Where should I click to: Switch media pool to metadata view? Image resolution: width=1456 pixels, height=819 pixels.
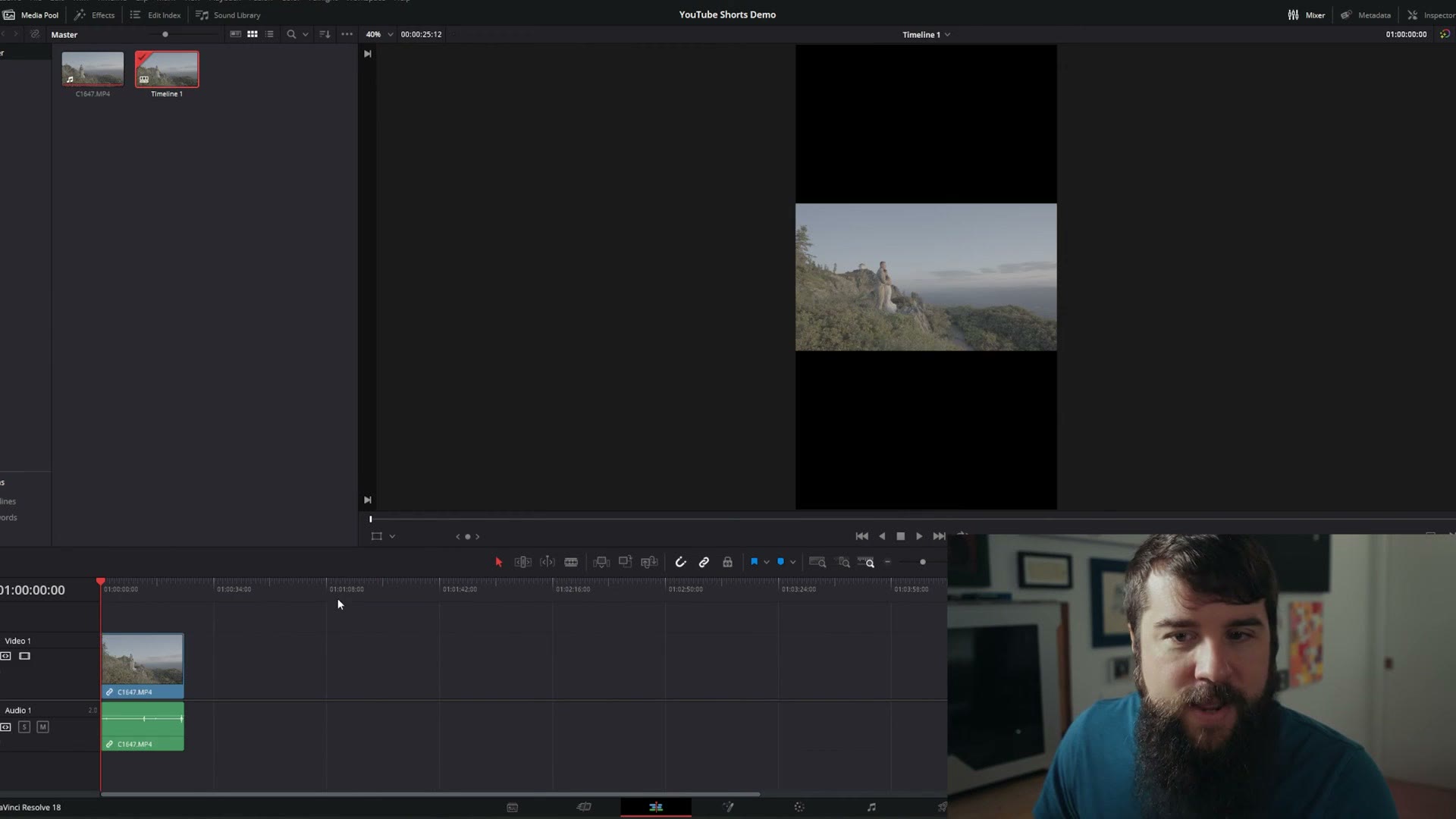click(x=235, y=34)
